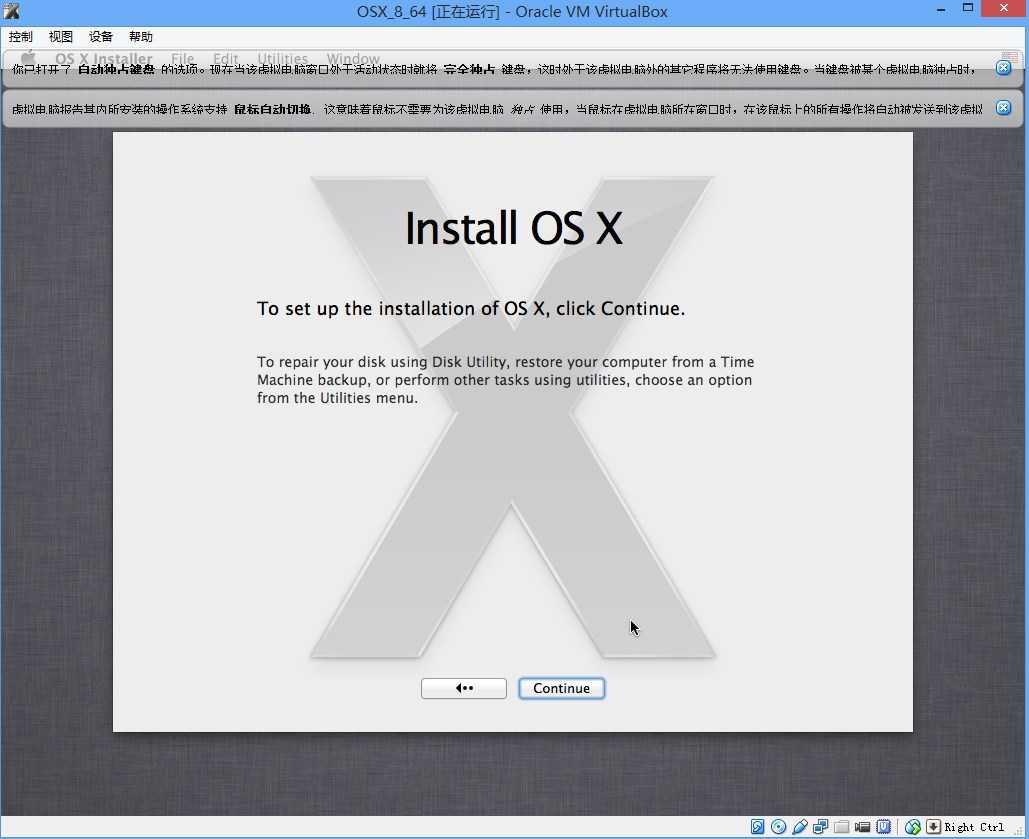
Task: Click the mouse integration status icon
Action: pyautogui.click(x=913, y=827)
